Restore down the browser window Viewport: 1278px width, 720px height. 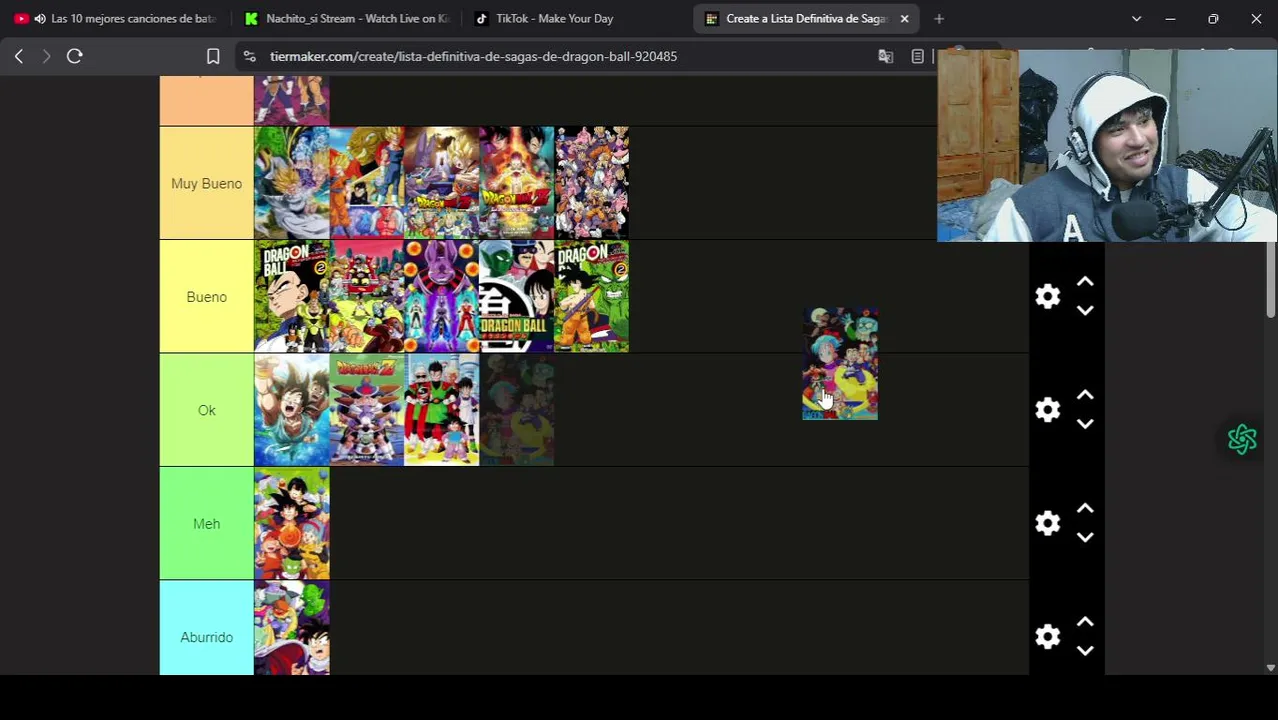coord(1213,19)
